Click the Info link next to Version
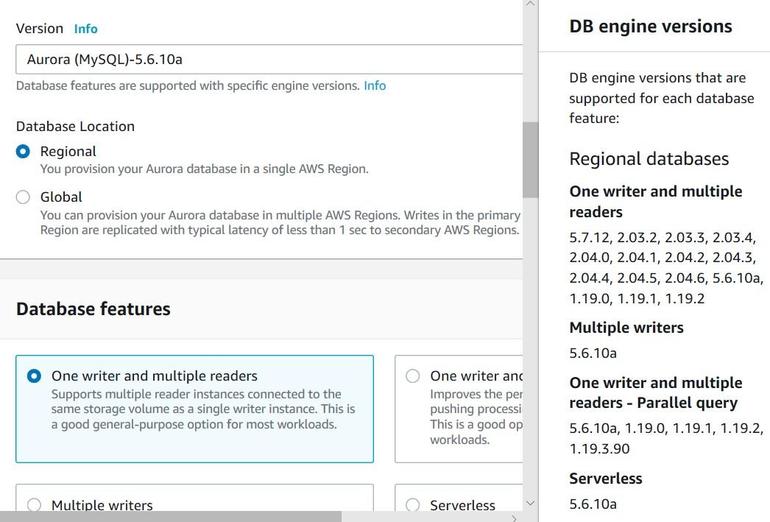 pyautogui.click(x=85, y=29)
